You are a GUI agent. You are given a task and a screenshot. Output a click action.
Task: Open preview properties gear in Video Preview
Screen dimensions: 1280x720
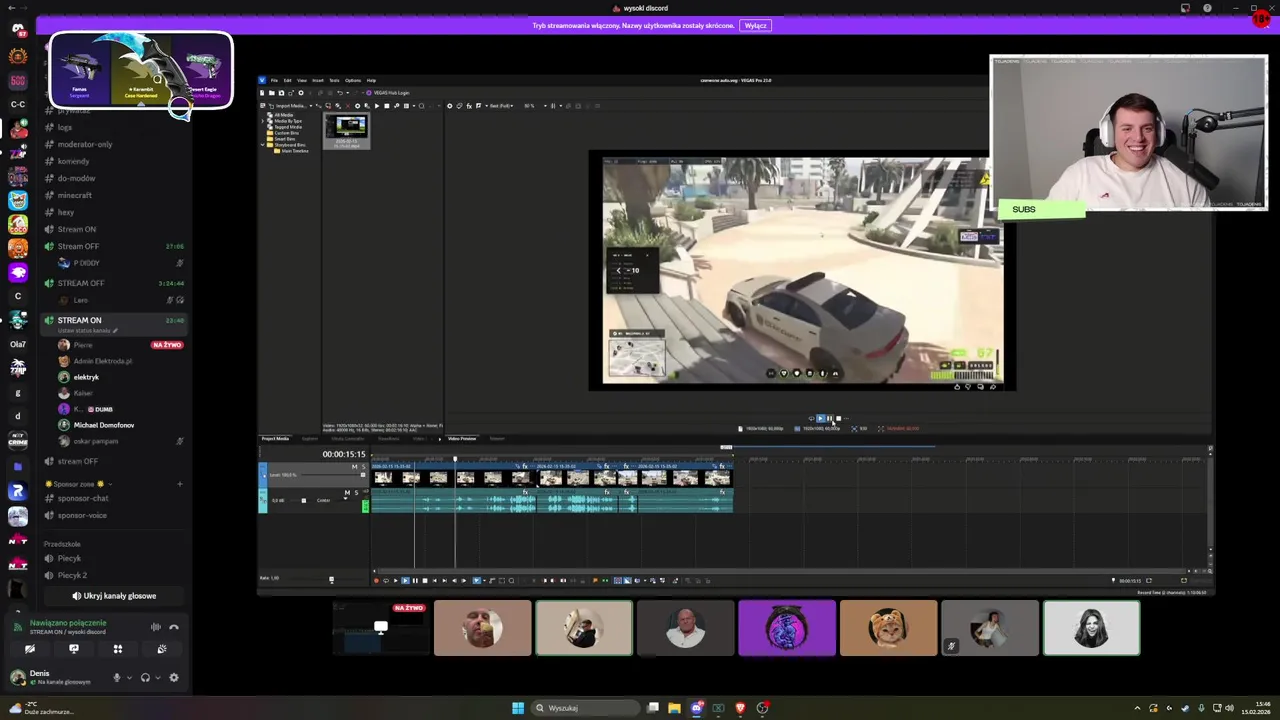pyautogui.click(x=450, y=106)
